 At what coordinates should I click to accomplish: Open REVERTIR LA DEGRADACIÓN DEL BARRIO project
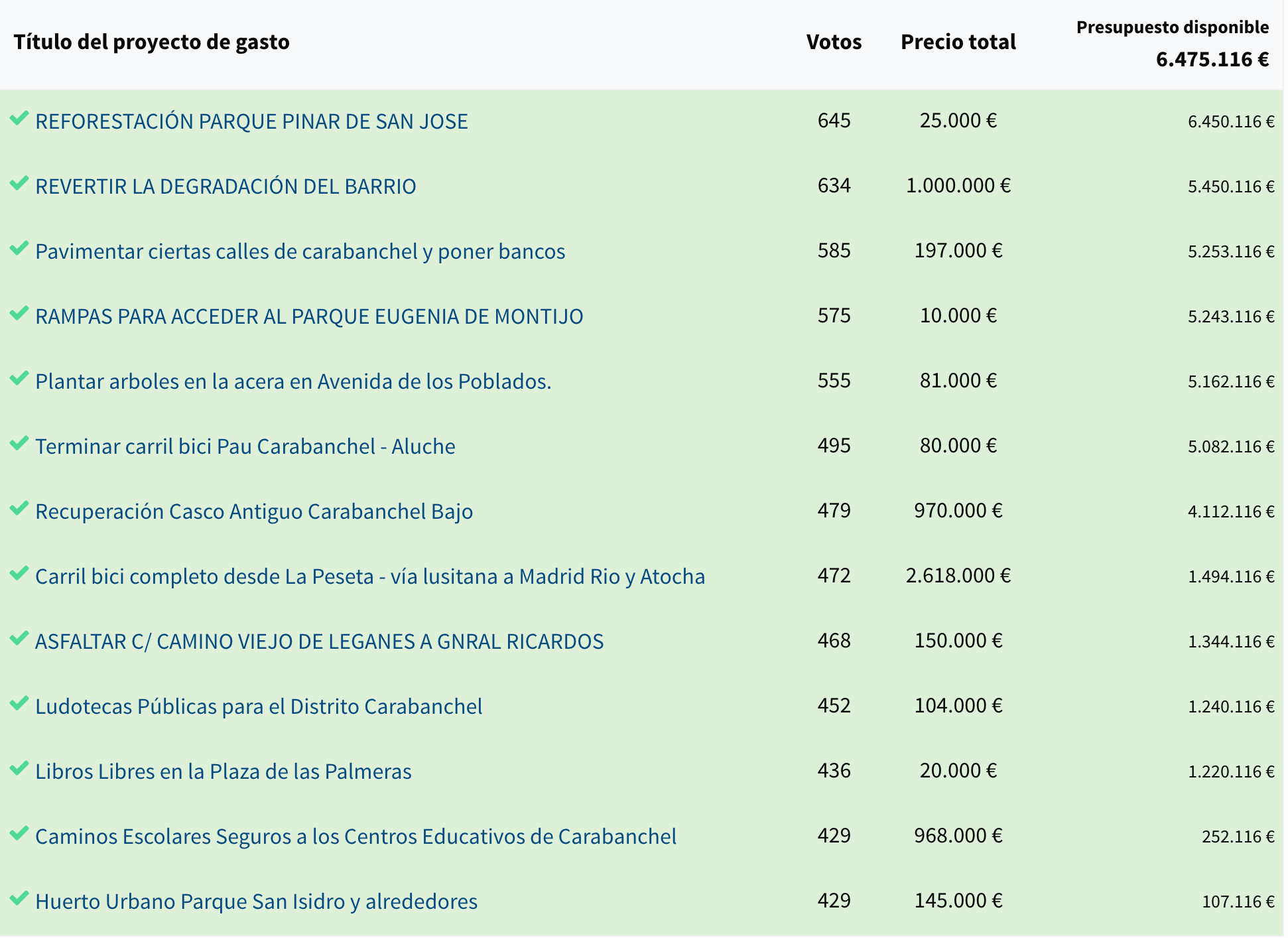[x=225, y=186]
